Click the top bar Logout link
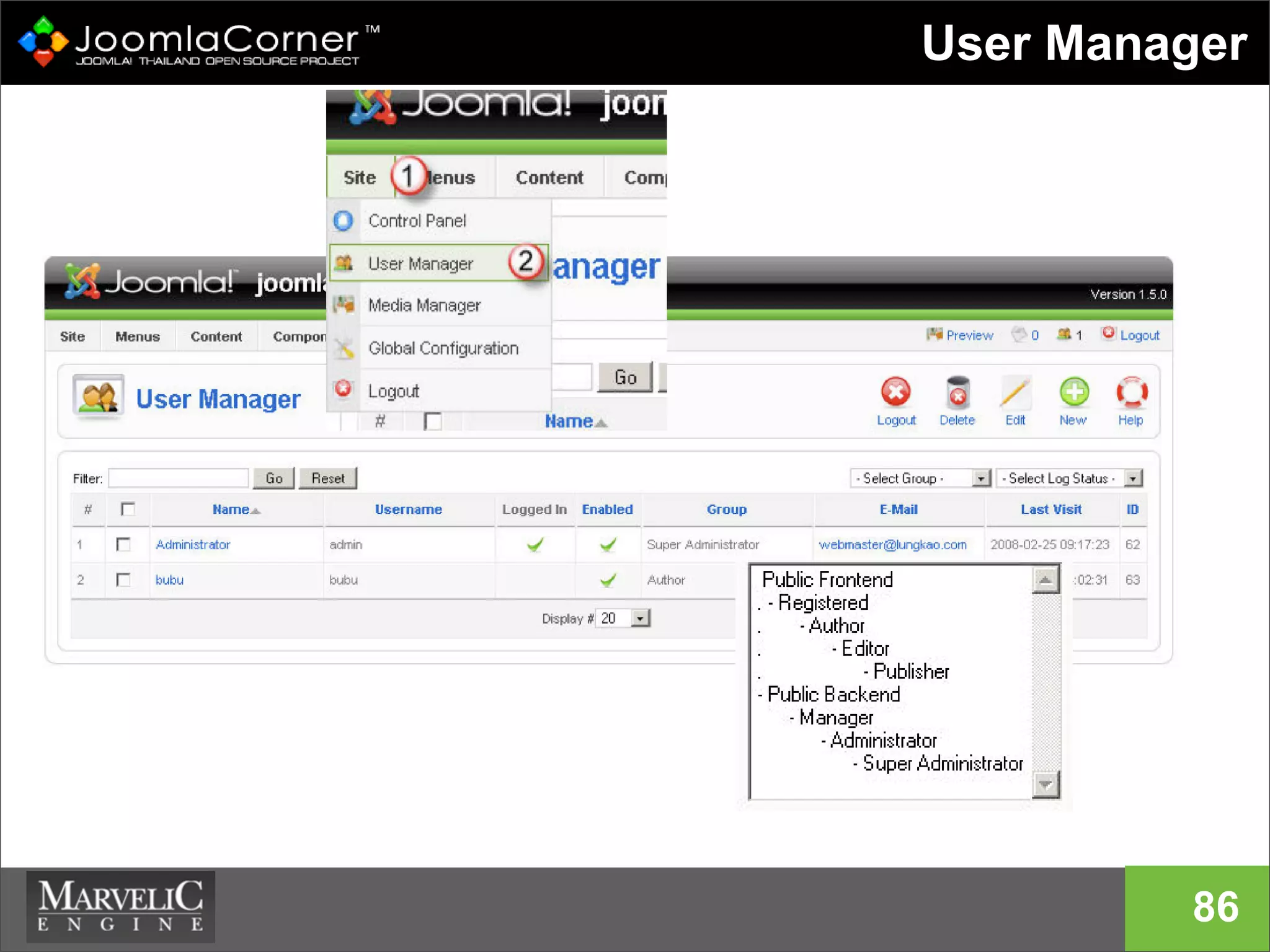1270x952 pixels. (x=1140, y=335)
